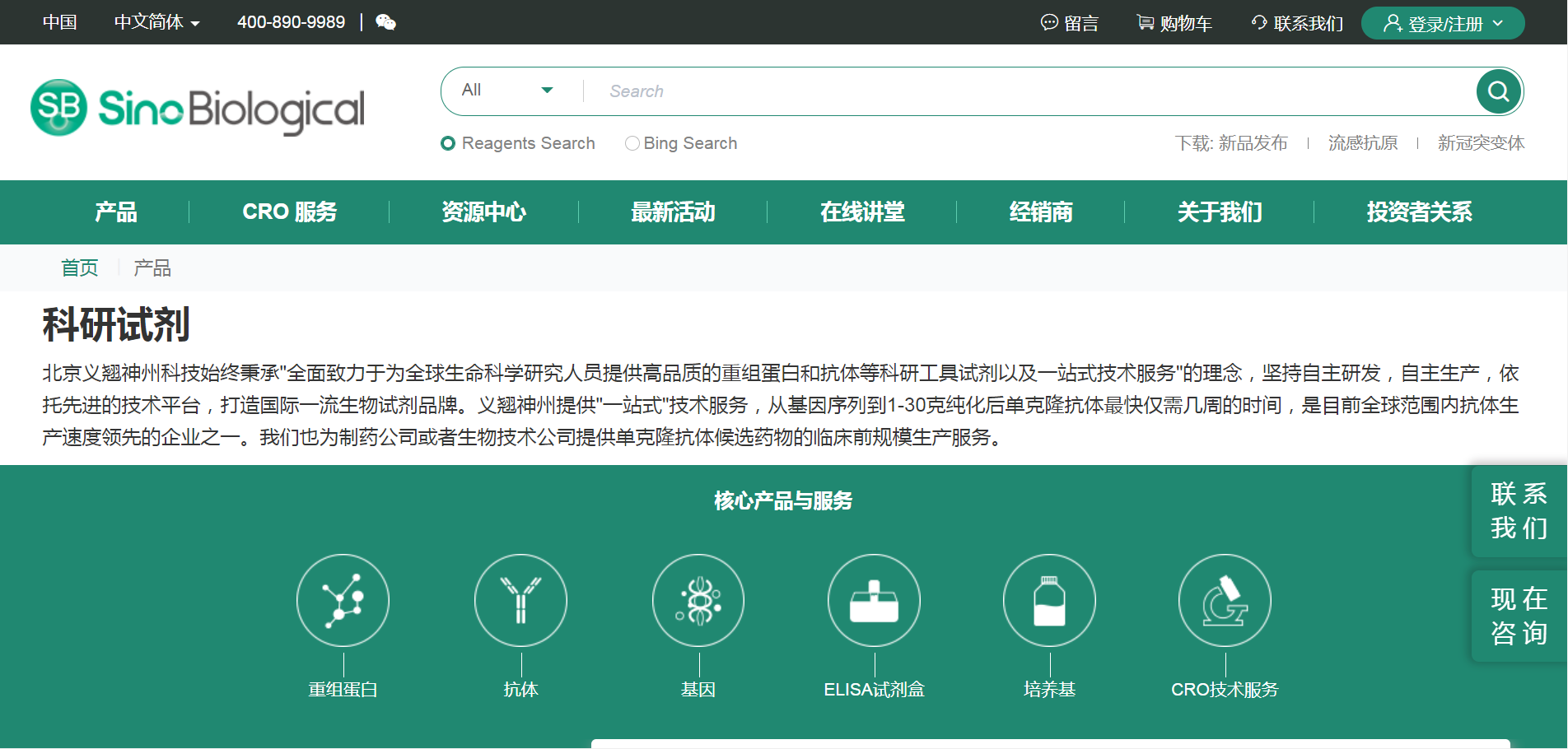Expand the All category search dropdown
The image size is (1568, 749).
[506, 91]
